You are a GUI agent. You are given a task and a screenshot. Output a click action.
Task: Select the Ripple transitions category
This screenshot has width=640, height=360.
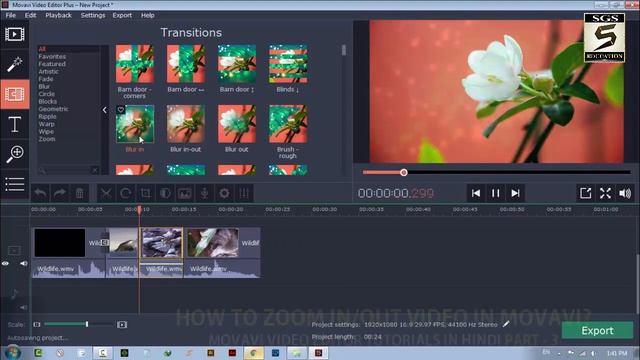point(47,116)
